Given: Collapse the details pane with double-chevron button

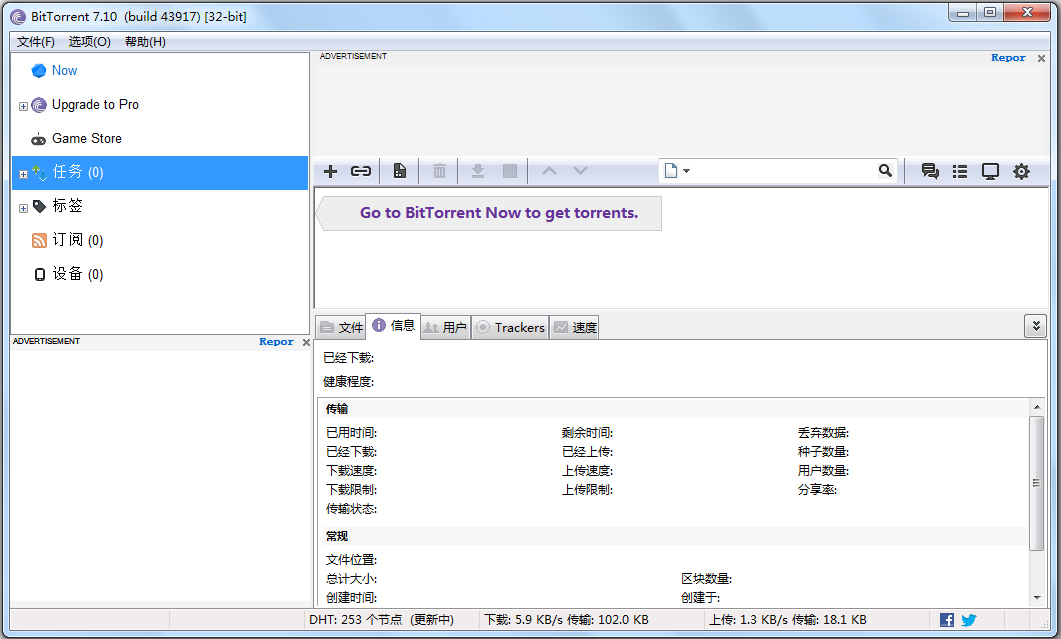Looking at the screenshot, I should (x=1035, y=326).
